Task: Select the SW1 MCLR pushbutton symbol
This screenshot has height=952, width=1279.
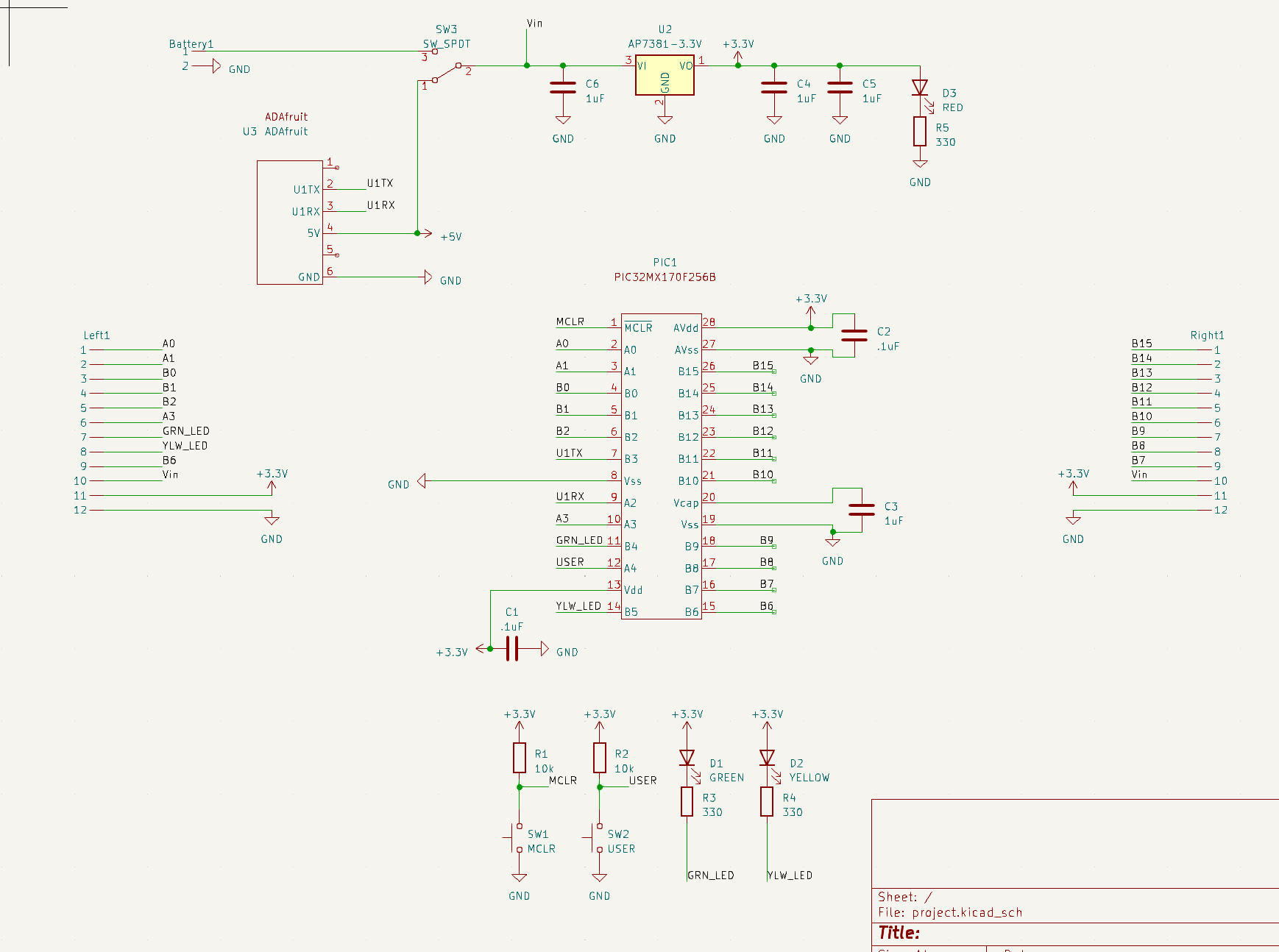Action: pyautogui.click(x=516, y=838)
